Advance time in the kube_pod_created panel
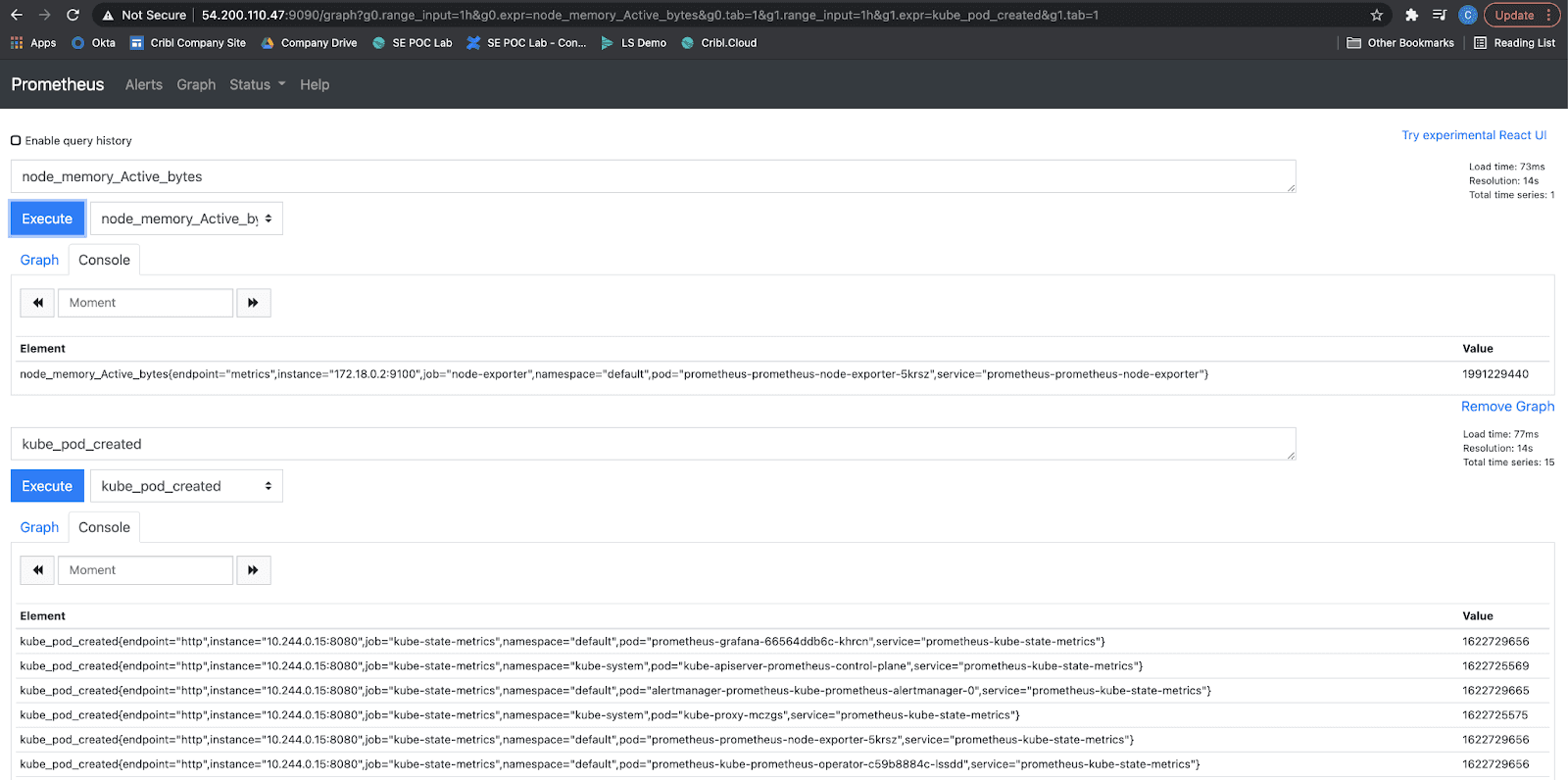The image size is (1568, 780). [x=253, y=570]
